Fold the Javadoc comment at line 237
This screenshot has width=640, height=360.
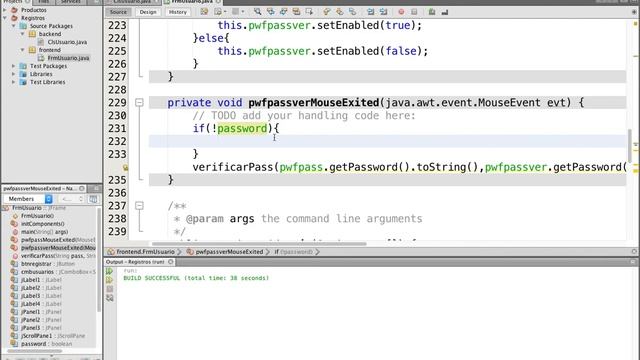[139, 206]
